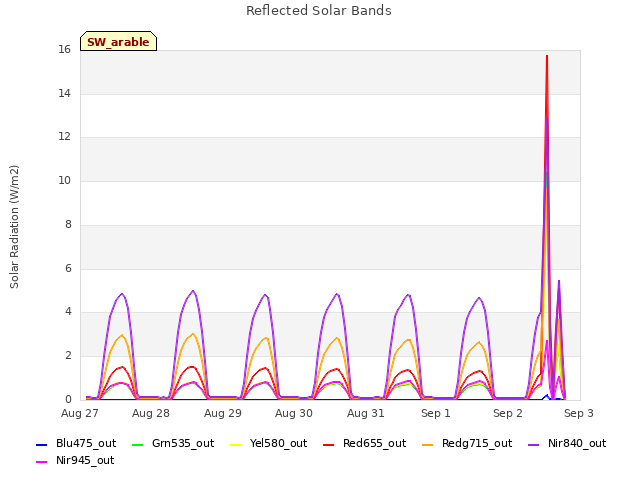Click the green Grn535_out color marker
The height and width of the screenshot is (480, 640).
click(138, 444)
